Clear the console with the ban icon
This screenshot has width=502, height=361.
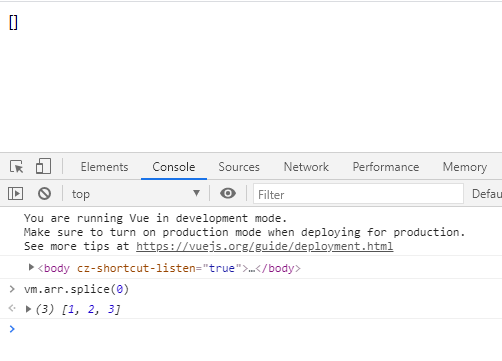(x=44, y=193)
